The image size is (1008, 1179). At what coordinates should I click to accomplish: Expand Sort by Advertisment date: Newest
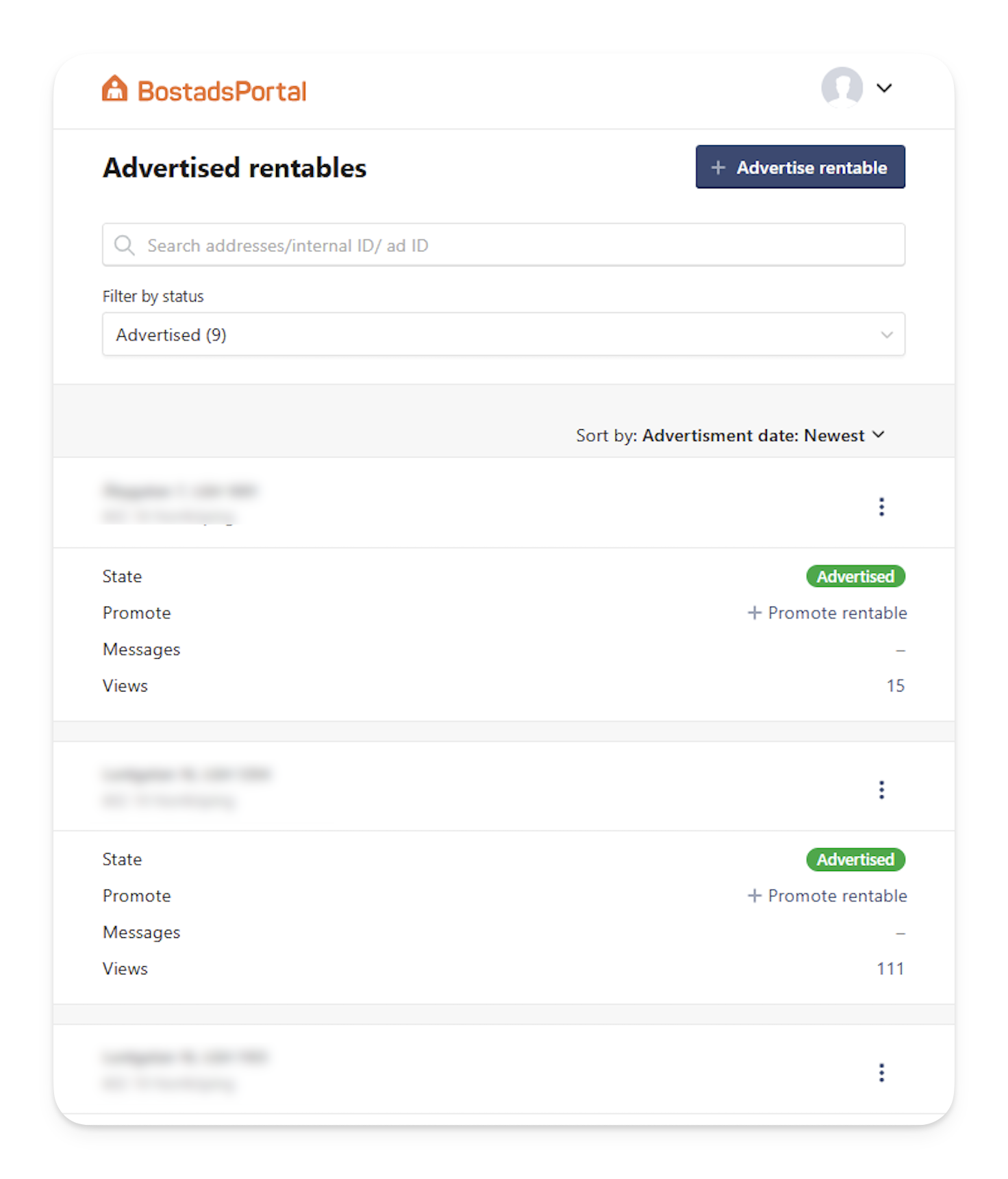[x=730, y=435]
